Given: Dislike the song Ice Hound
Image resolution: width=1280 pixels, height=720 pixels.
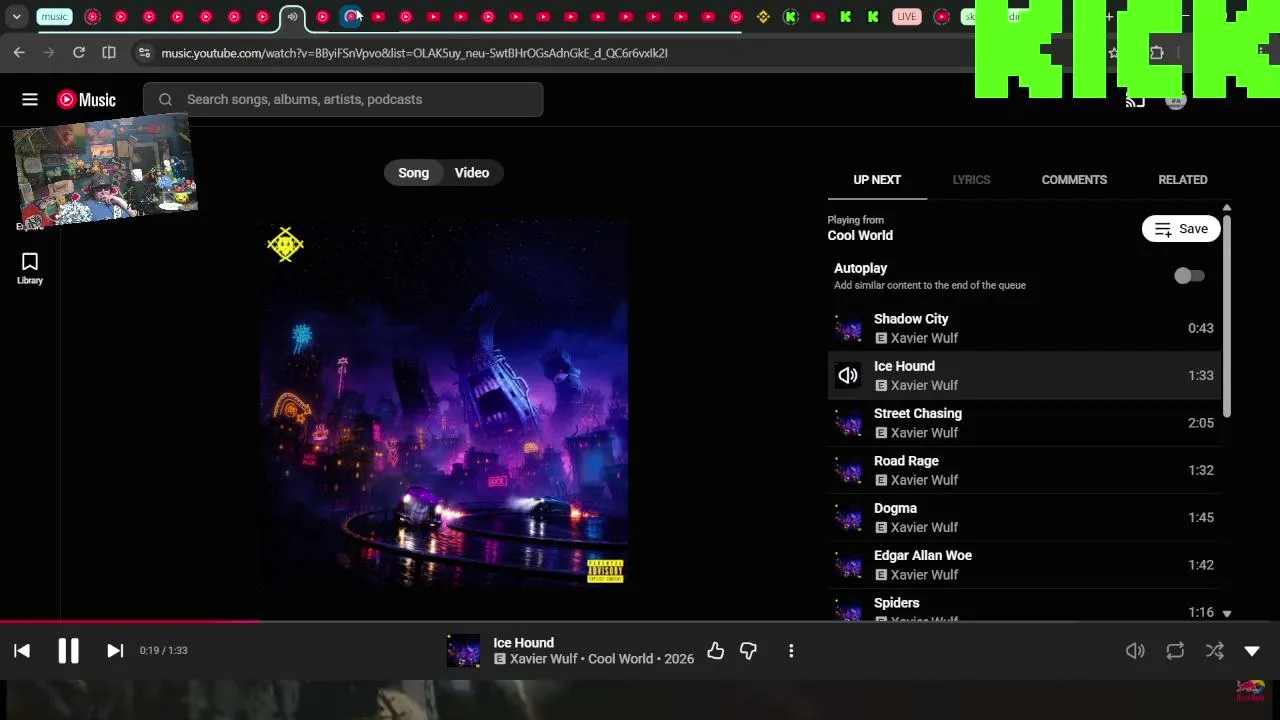Looking at the screenshot, I should coord(748,651).
